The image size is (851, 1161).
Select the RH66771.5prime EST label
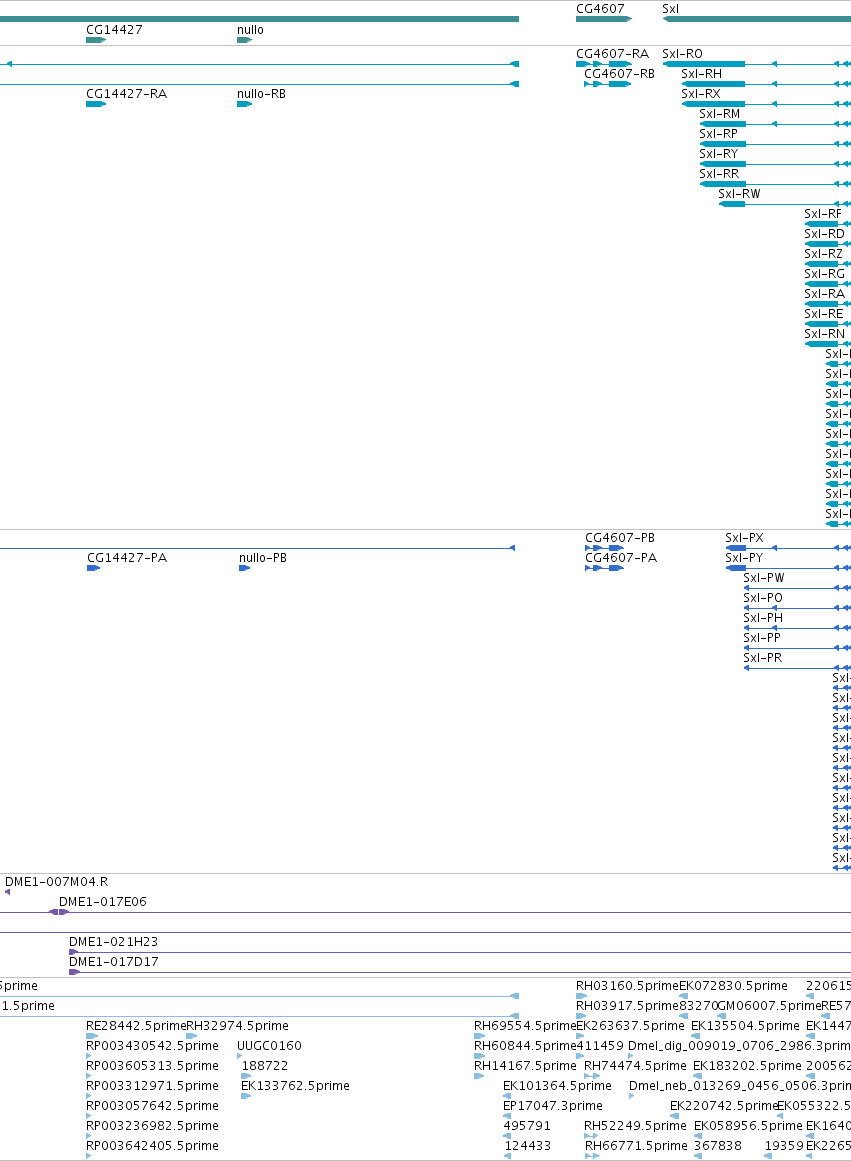coord(636,1146)
